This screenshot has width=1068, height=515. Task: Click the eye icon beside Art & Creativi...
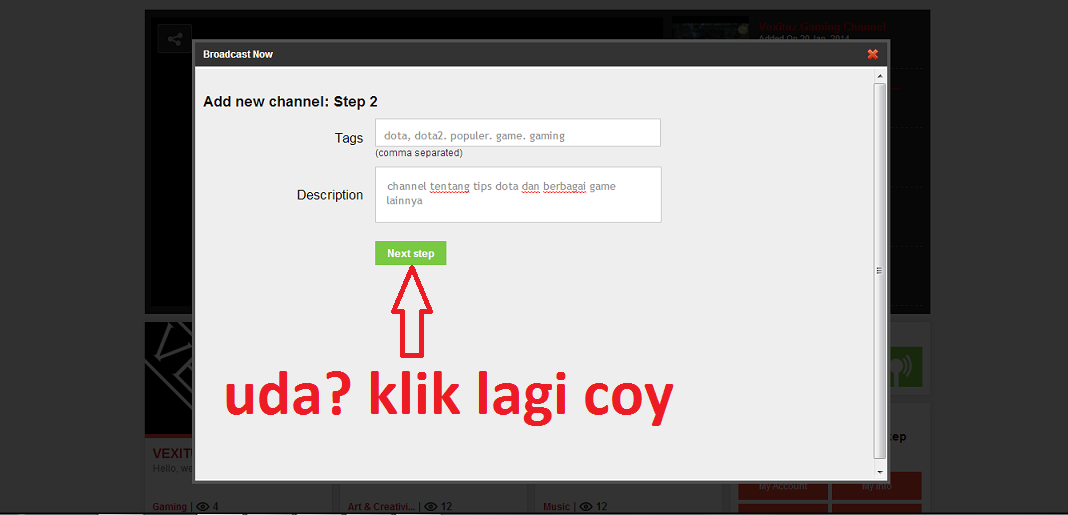(431, 507)
